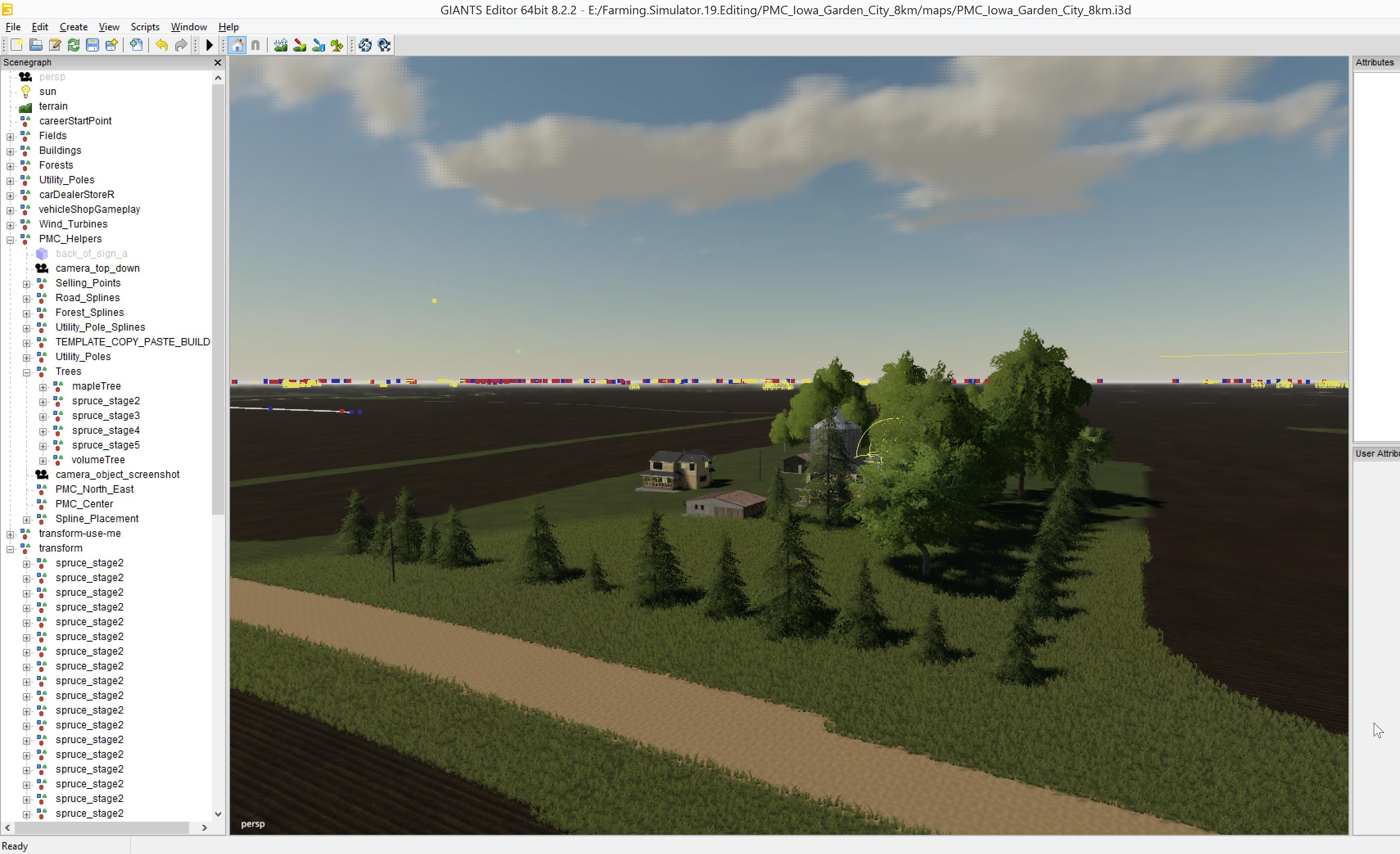
Task: Click the notepad edit icon in toolbar
Action: 54,45
